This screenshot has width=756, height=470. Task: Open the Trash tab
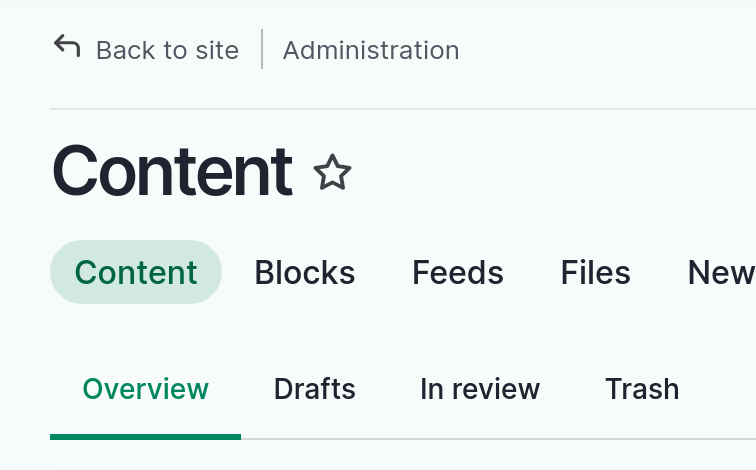point(642,389)
